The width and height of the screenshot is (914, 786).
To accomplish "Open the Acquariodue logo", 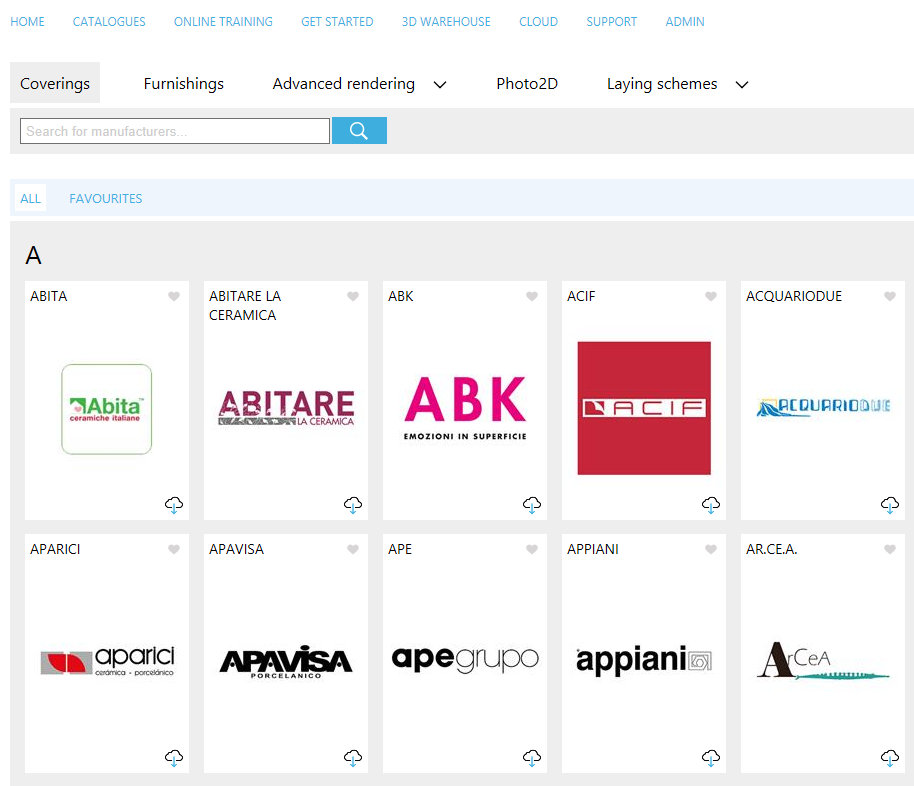I will pos(822,407).
